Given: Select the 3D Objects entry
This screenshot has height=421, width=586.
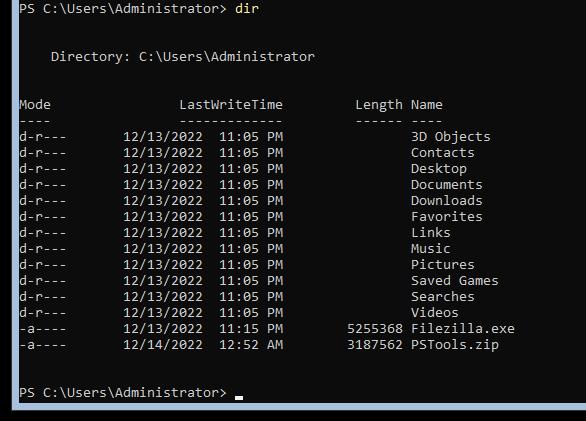Looking at the screenshot, I should click(x=451, y=137).
